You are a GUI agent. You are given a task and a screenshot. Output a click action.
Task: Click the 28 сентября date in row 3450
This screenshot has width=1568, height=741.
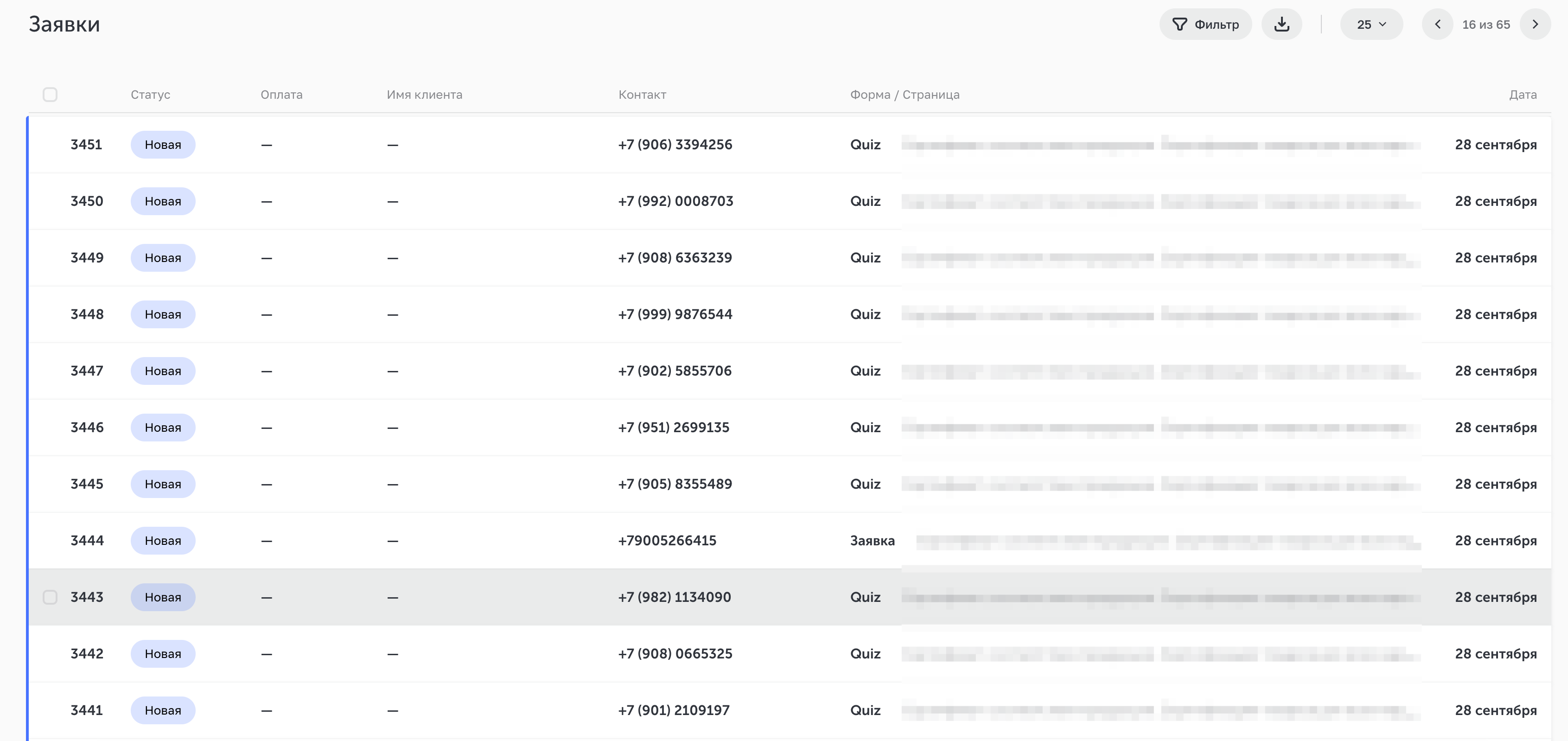coord(1496,202)
